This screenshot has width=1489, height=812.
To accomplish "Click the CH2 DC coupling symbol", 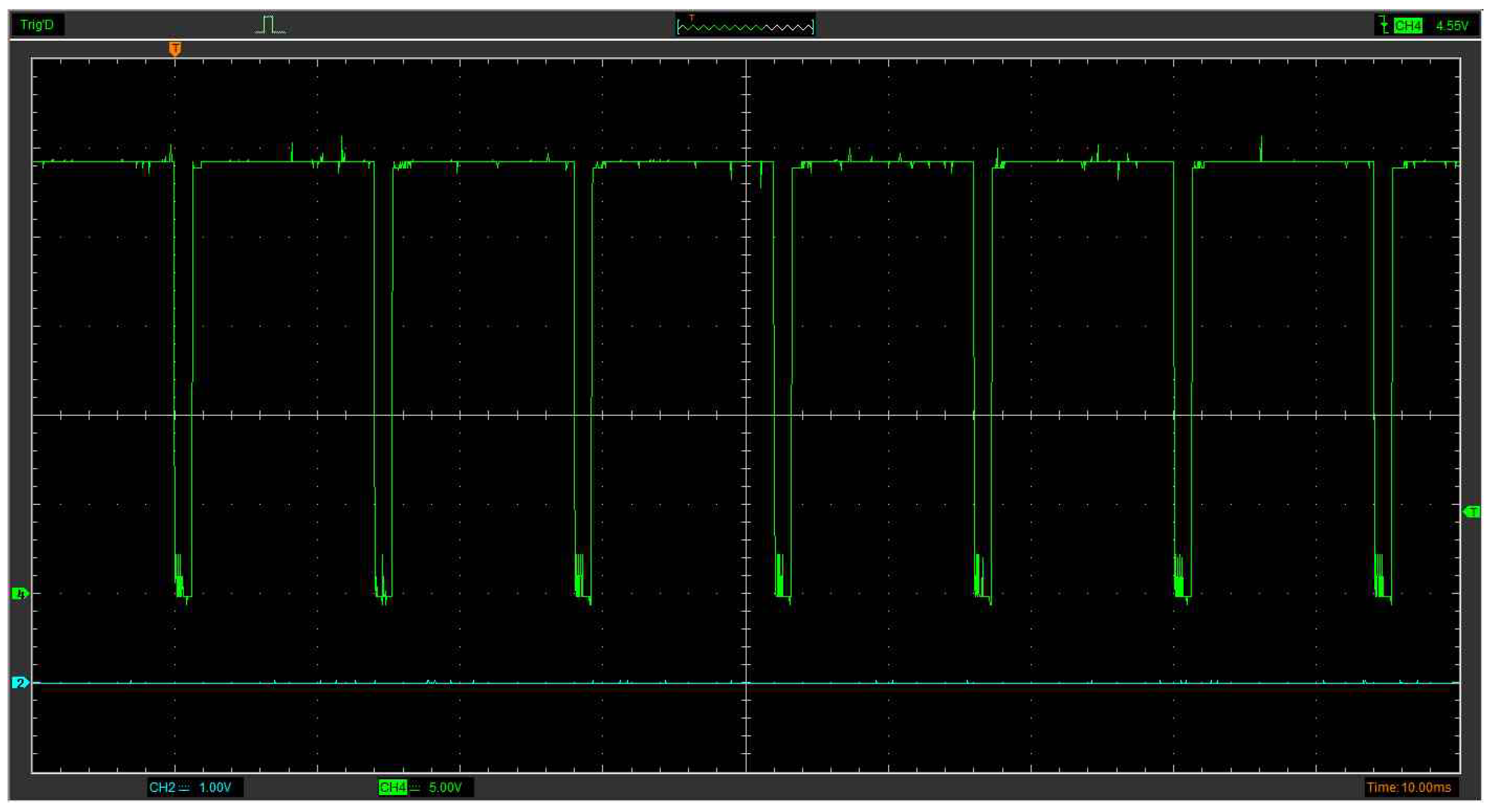I will click(185, 787).
